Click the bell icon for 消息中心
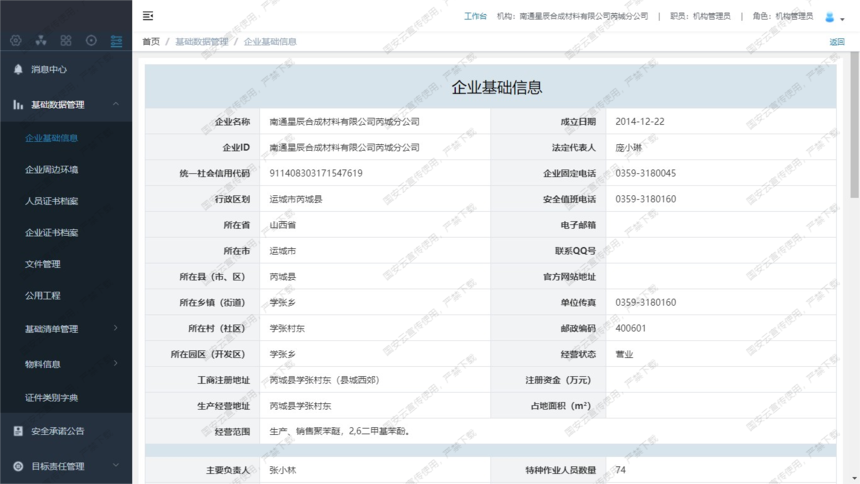This screenshot has width=860, height=484. pos(18,69)
